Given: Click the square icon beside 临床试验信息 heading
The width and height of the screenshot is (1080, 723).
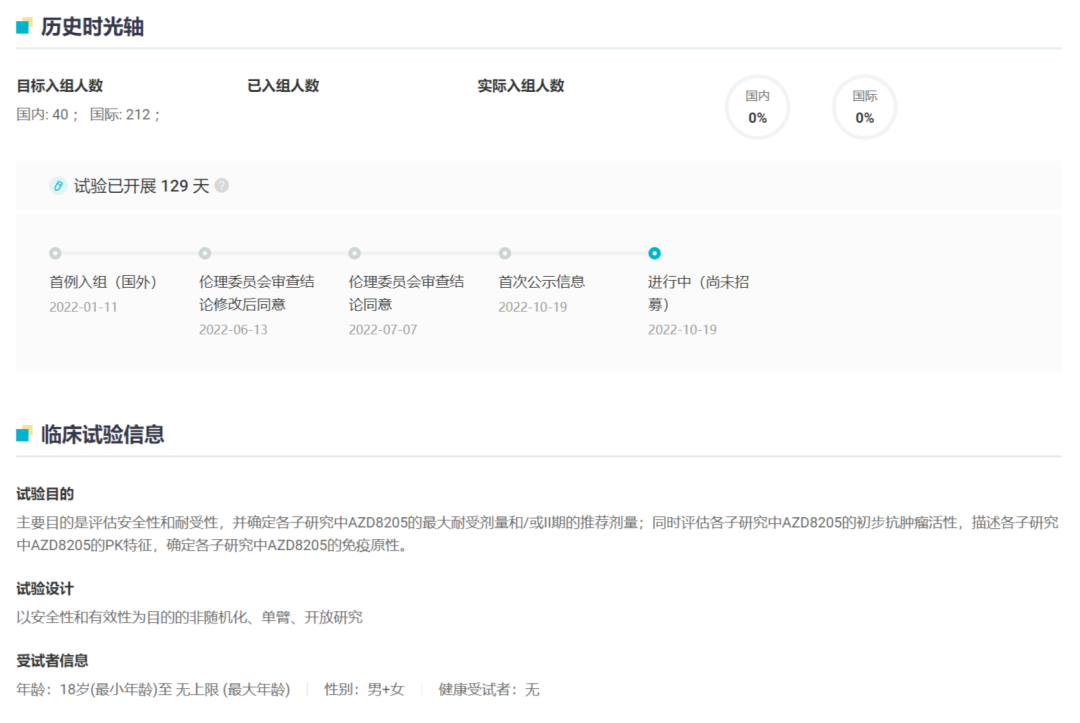Looking at the screenshot, I should pyautogui.click(x=24, y=434).
